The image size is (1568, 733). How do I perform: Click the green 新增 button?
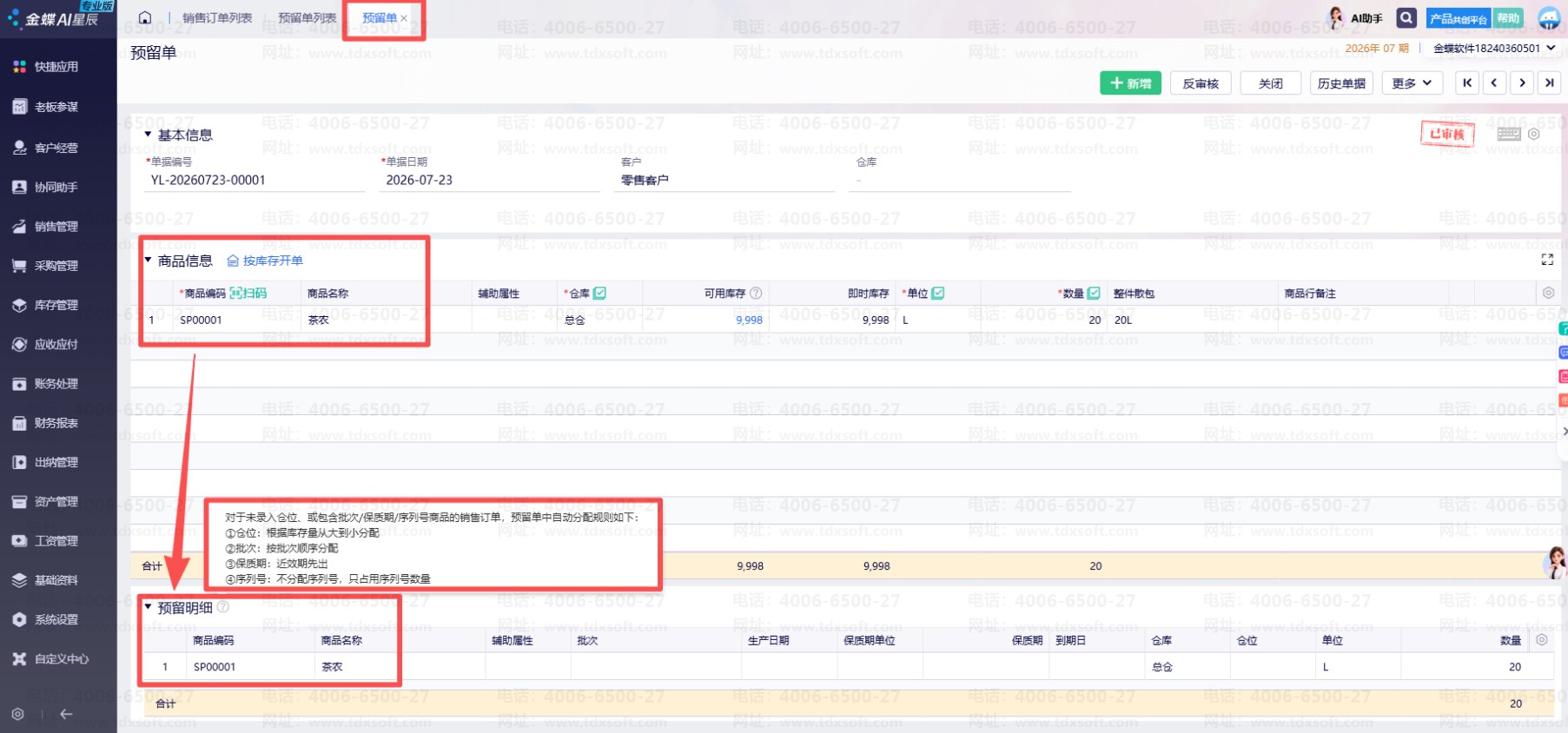1130,83
